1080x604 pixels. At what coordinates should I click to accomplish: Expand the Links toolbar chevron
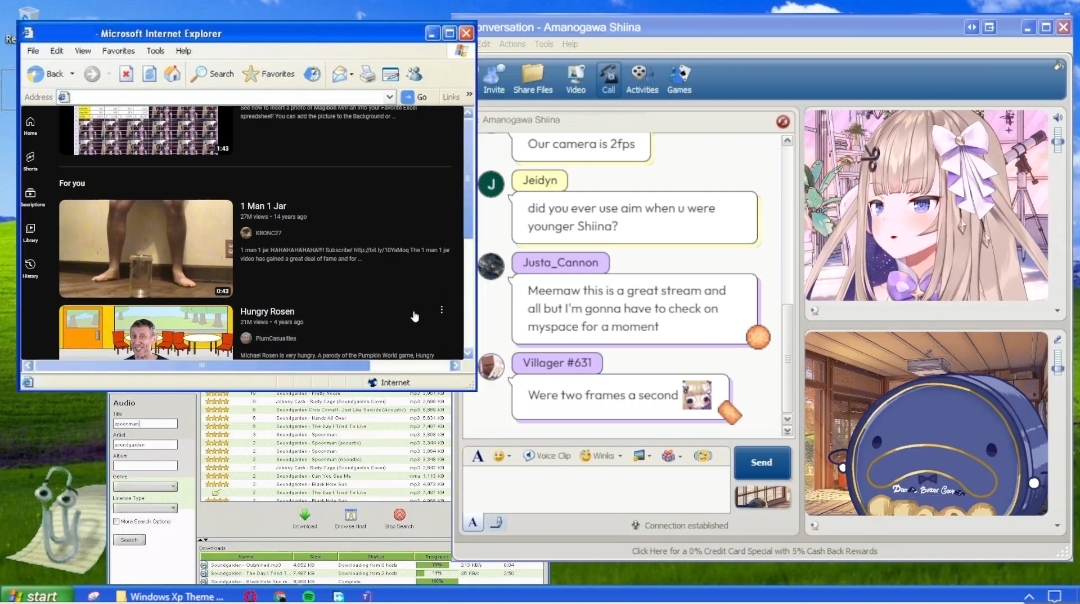[x=470, y=95]
